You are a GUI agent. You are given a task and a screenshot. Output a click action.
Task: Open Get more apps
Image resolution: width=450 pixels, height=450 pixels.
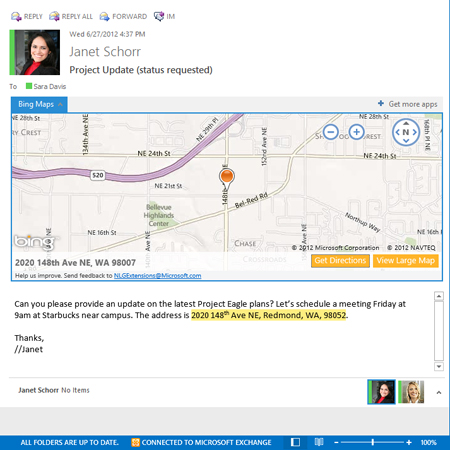(x=407, y=104)
